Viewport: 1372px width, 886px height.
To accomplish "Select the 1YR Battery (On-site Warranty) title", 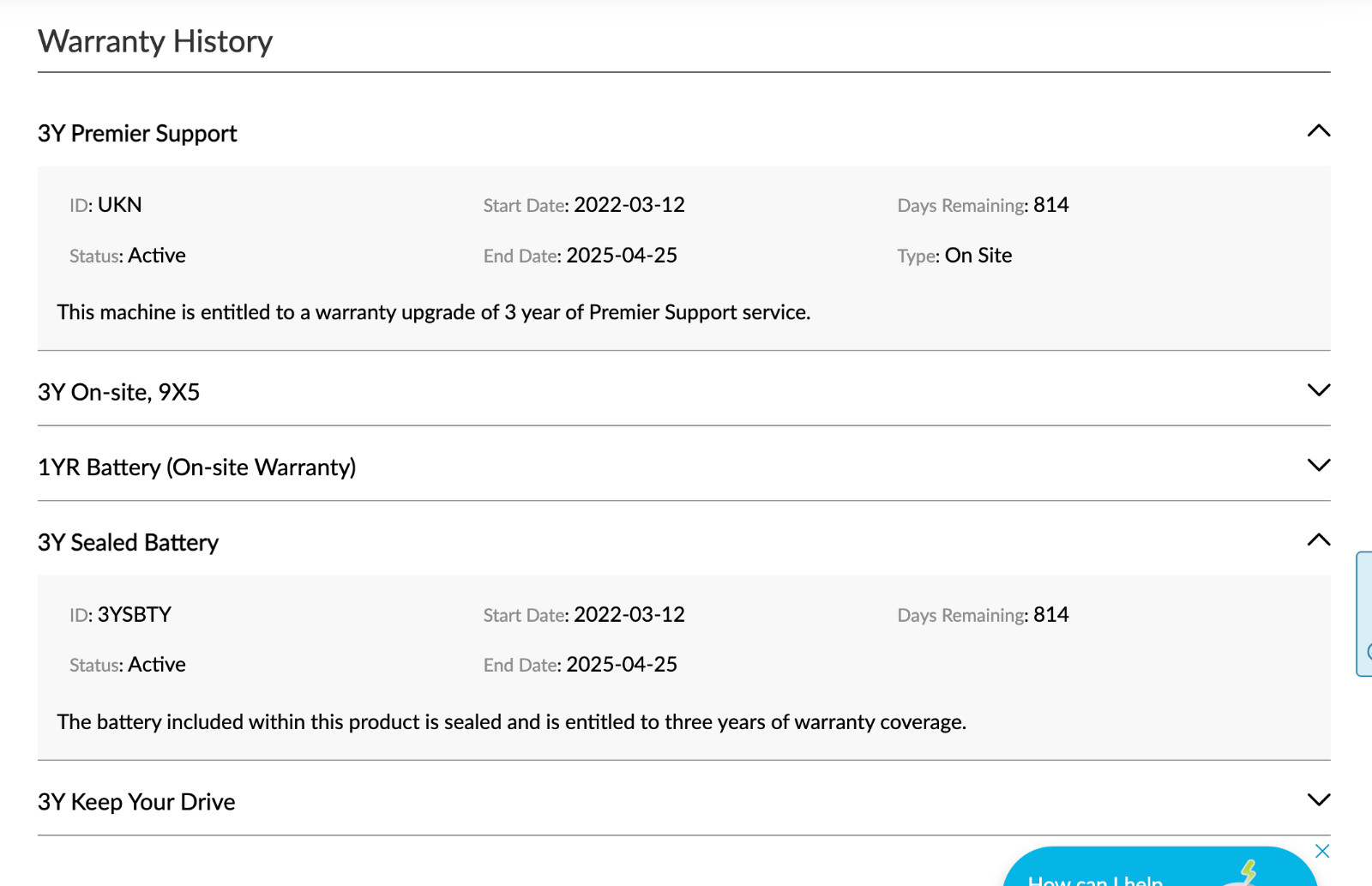I will point(196,467).
